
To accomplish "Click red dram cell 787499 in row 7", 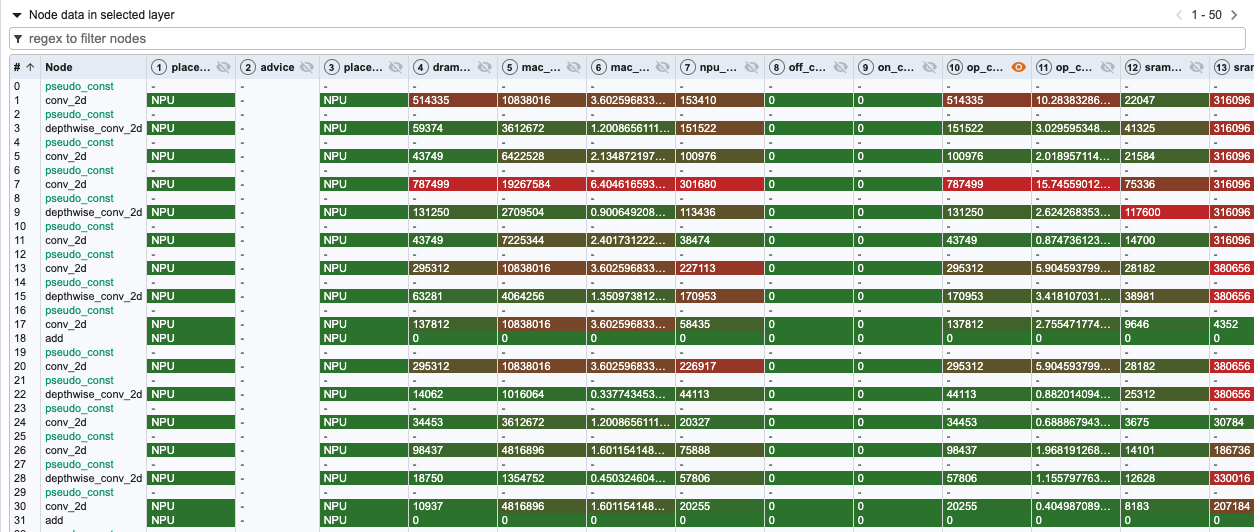I will point(453,184).
